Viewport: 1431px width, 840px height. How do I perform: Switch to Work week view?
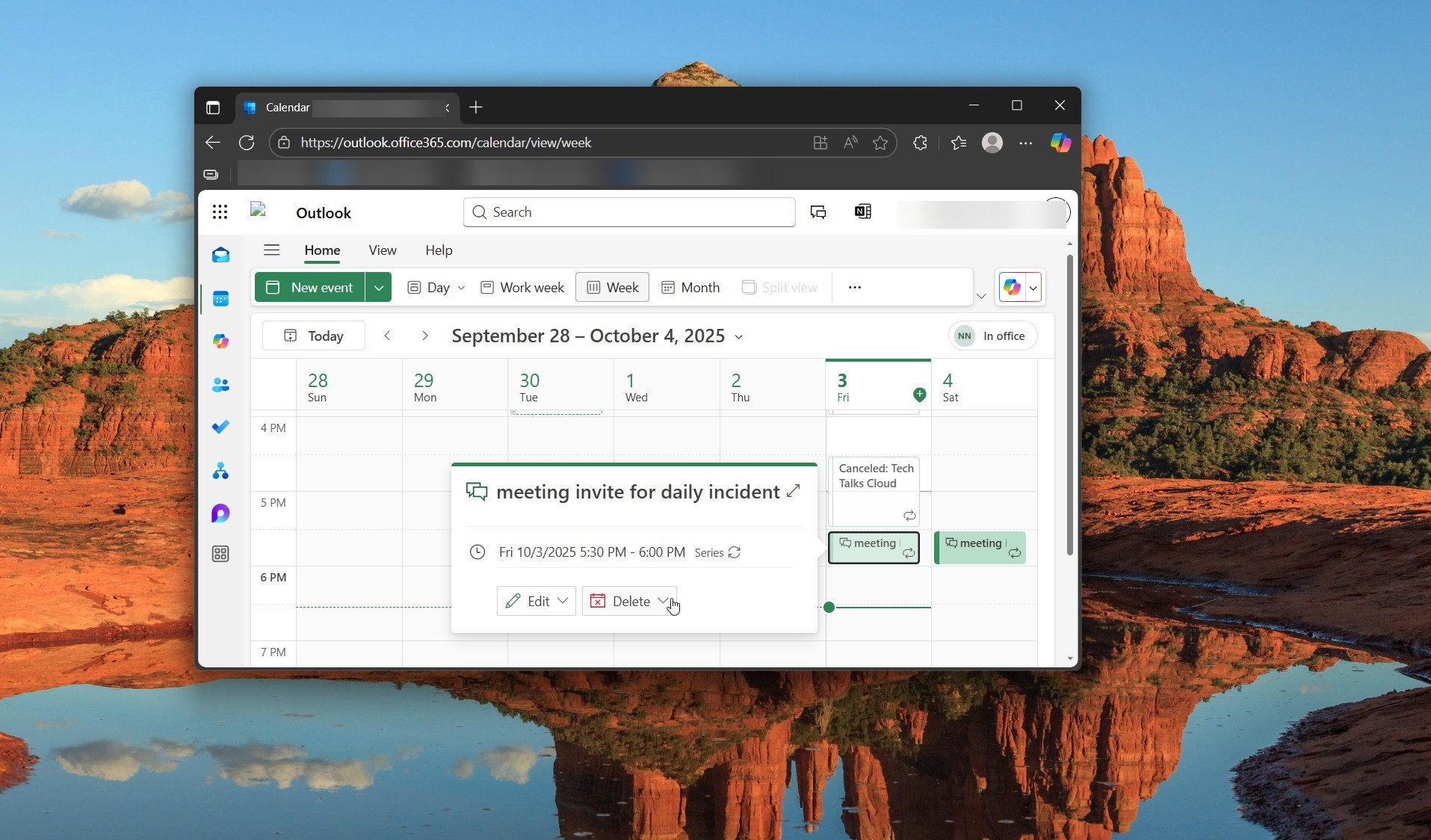pos(522,288)
